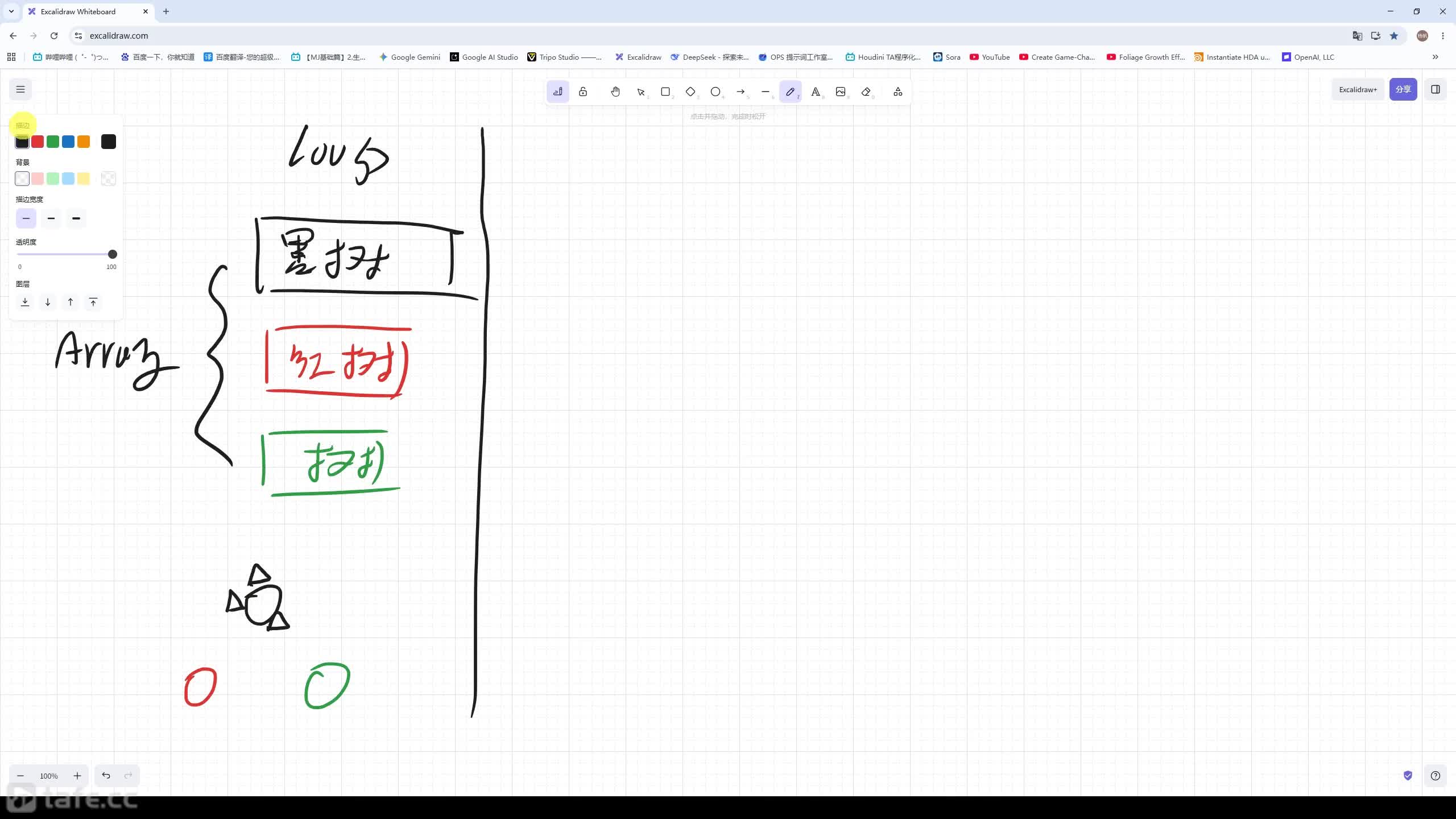Toggle the pen mode button in toolbar
1456x819 pixels.
[558, 92]
